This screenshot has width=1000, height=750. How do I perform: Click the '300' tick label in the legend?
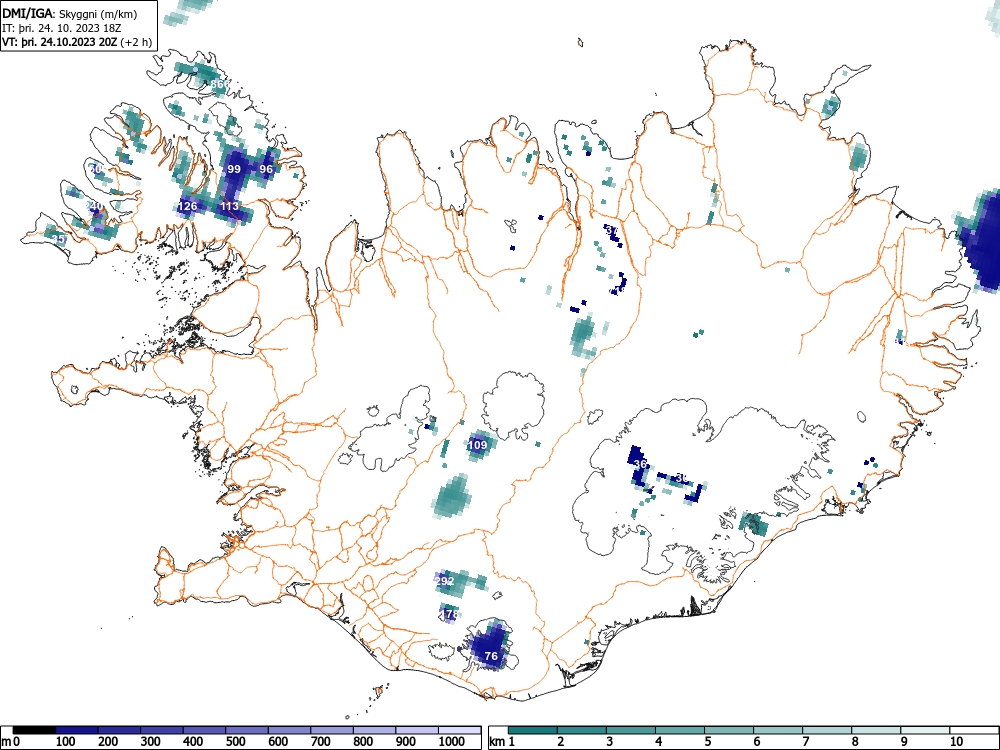[x=151, y=742]
